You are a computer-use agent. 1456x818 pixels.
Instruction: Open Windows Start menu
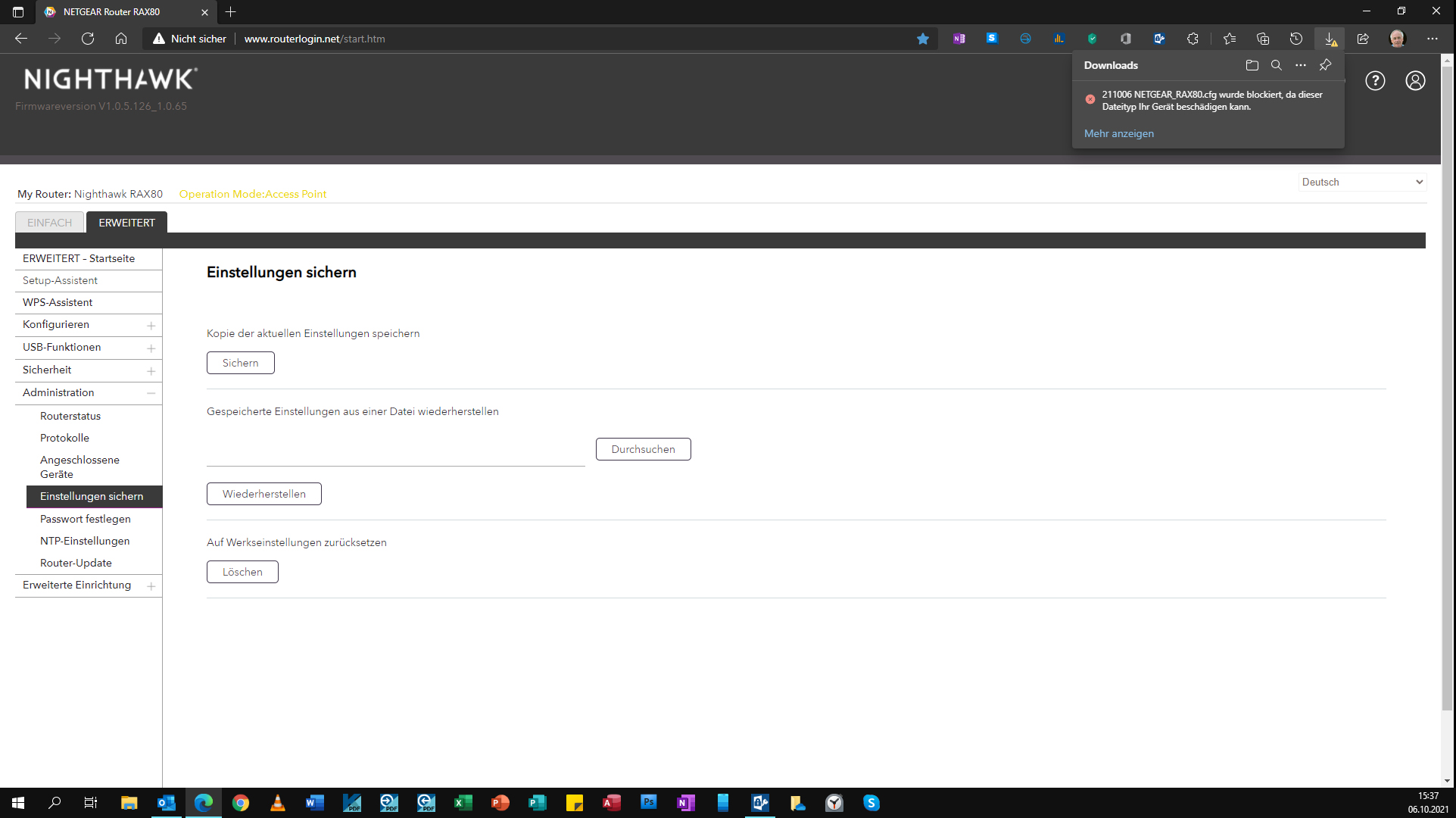(x=18, y=803)
